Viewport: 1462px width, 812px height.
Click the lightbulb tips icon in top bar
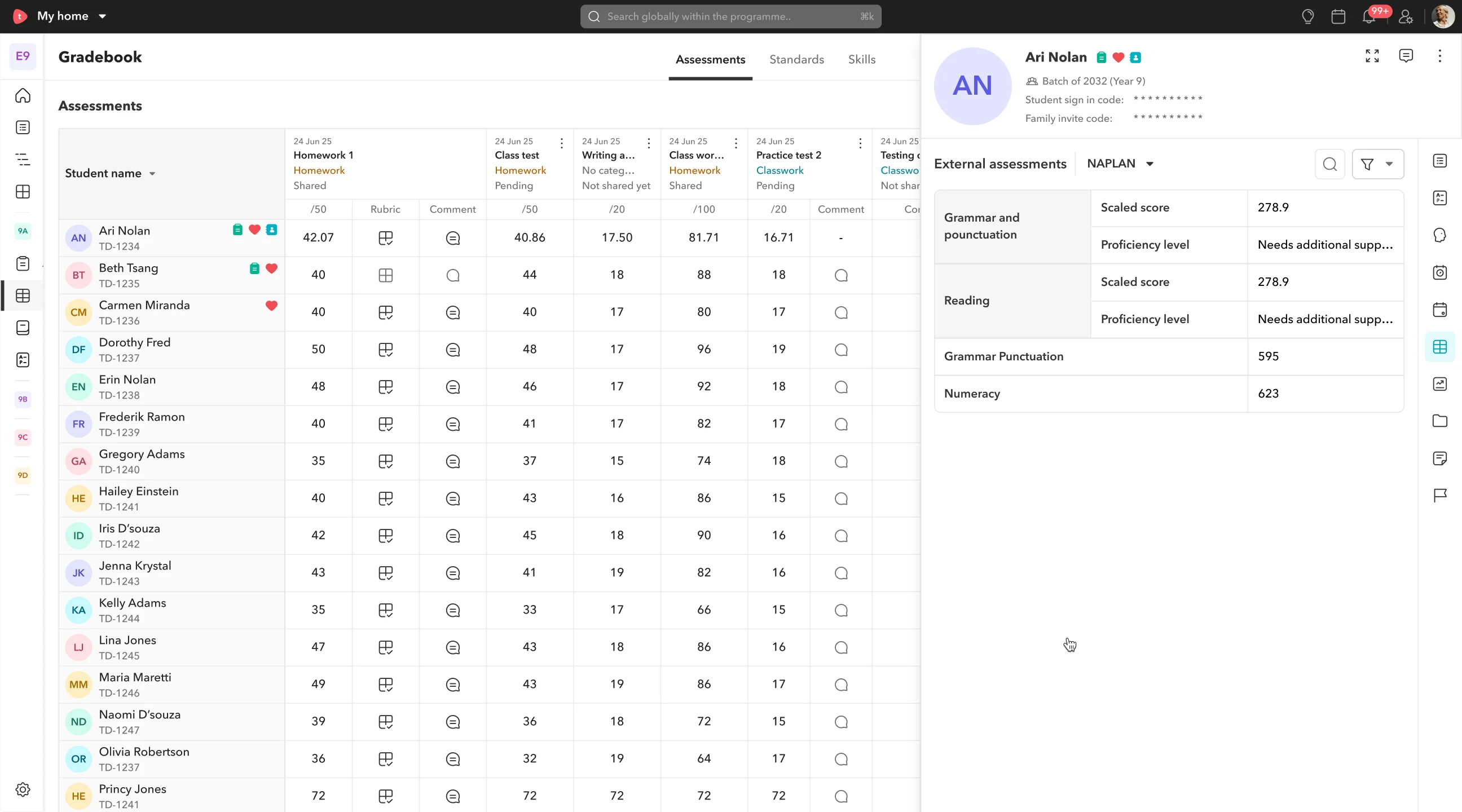(1307, 16)
